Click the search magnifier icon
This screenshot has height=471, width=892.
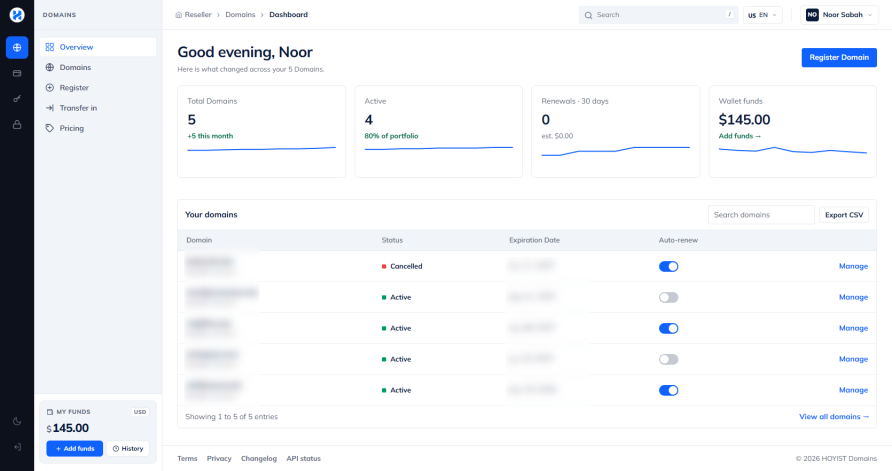point(588,15)
